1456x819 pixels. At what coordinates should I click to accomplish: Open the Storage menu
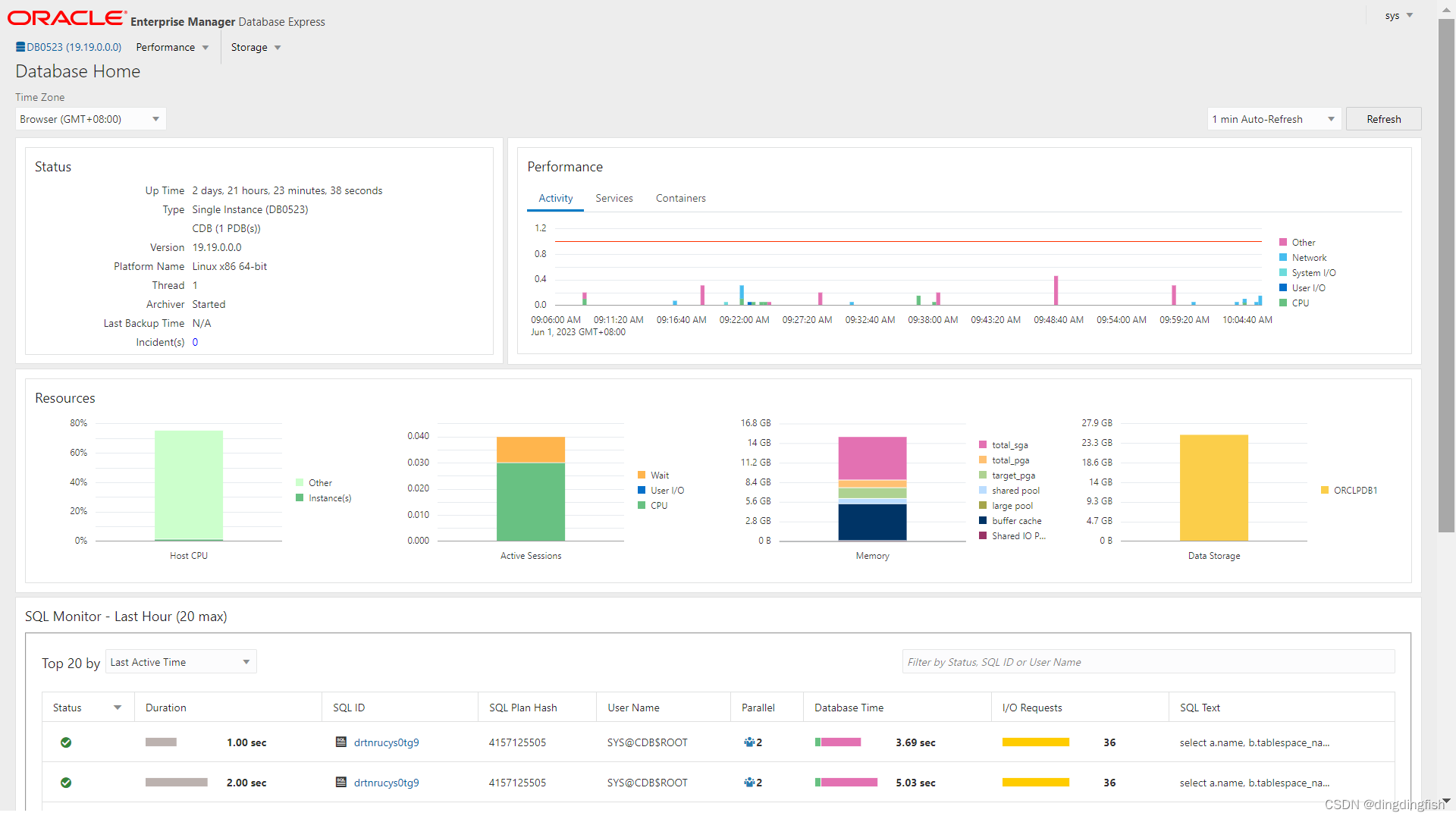click(256, 47)
